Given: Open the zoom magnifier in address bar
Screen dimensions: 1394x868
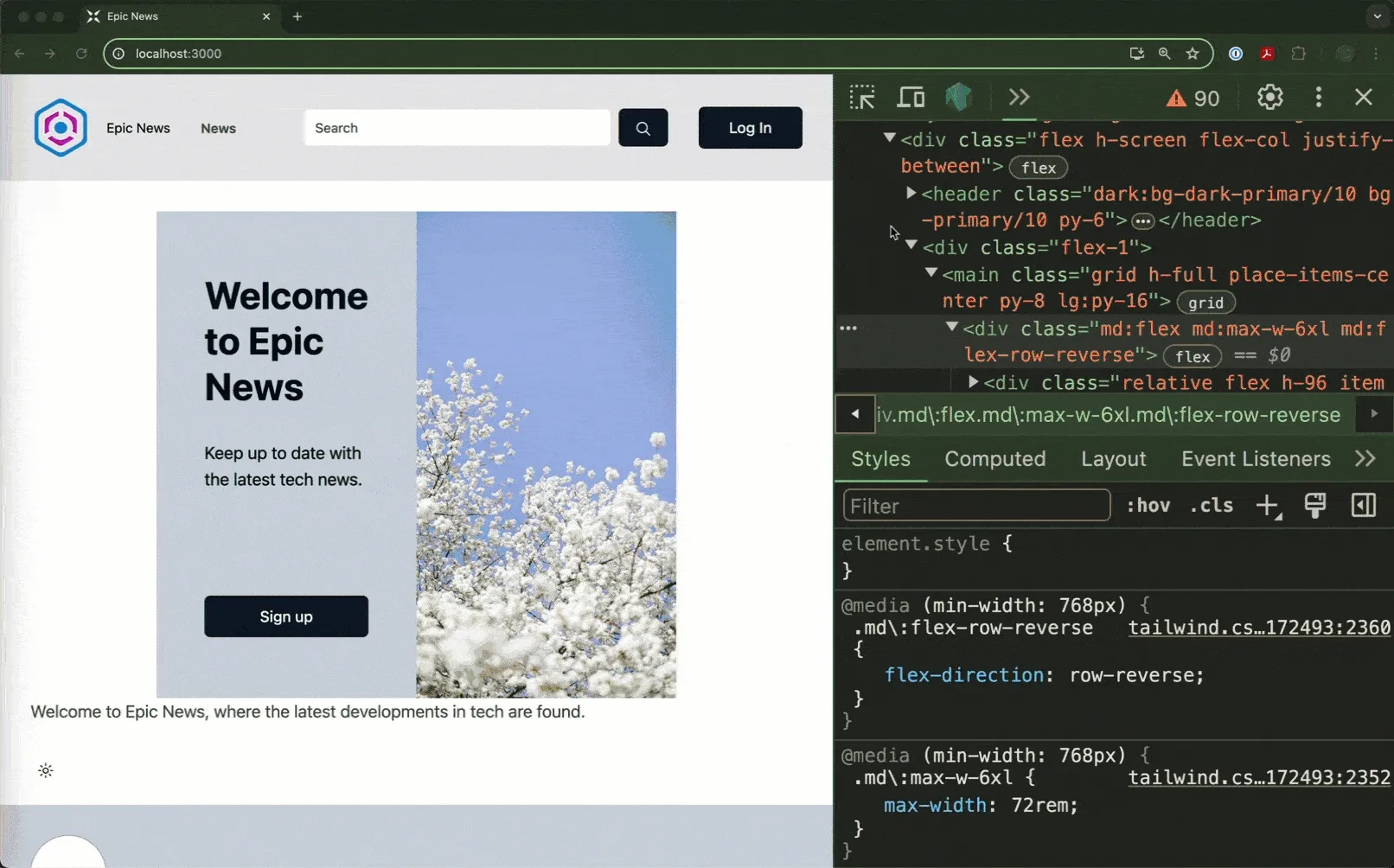Looking at the screenshot, I should (1165, 54).
